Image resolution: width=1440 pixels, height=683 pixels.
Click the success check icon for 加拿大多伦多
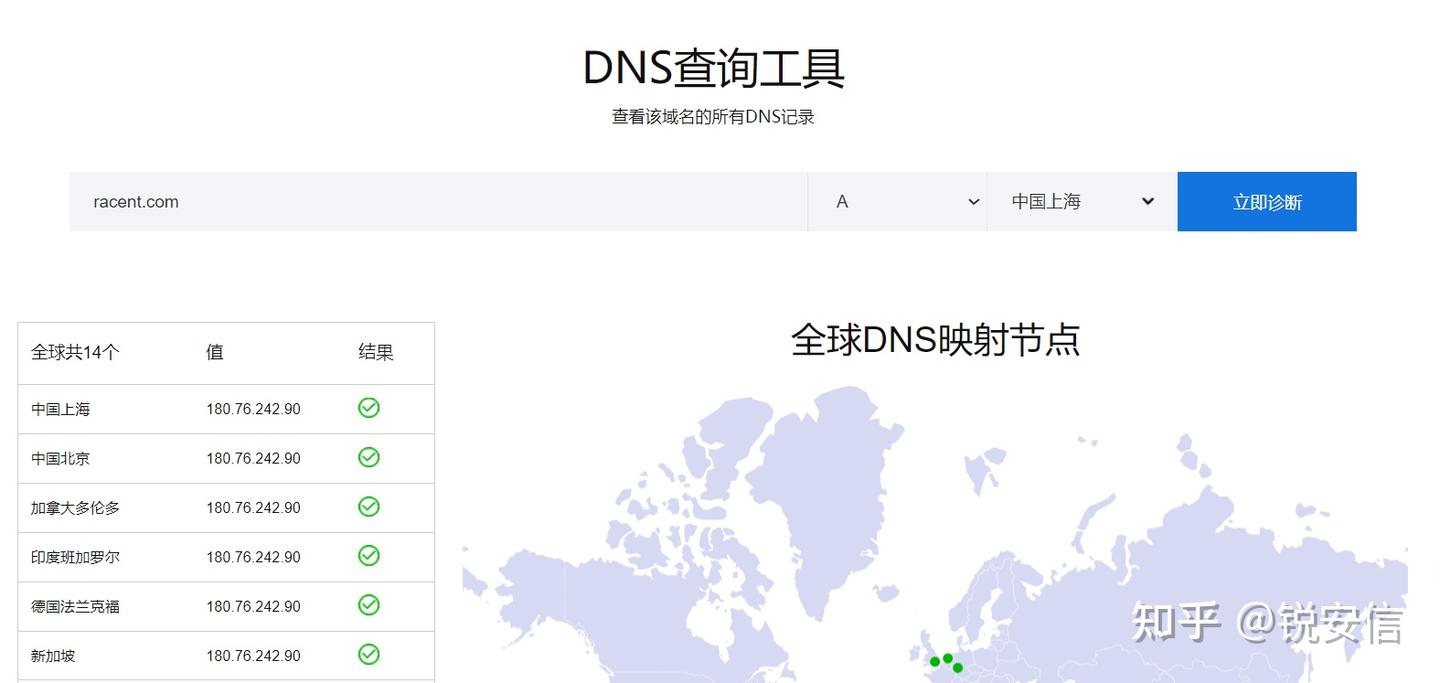pos(368,507)
